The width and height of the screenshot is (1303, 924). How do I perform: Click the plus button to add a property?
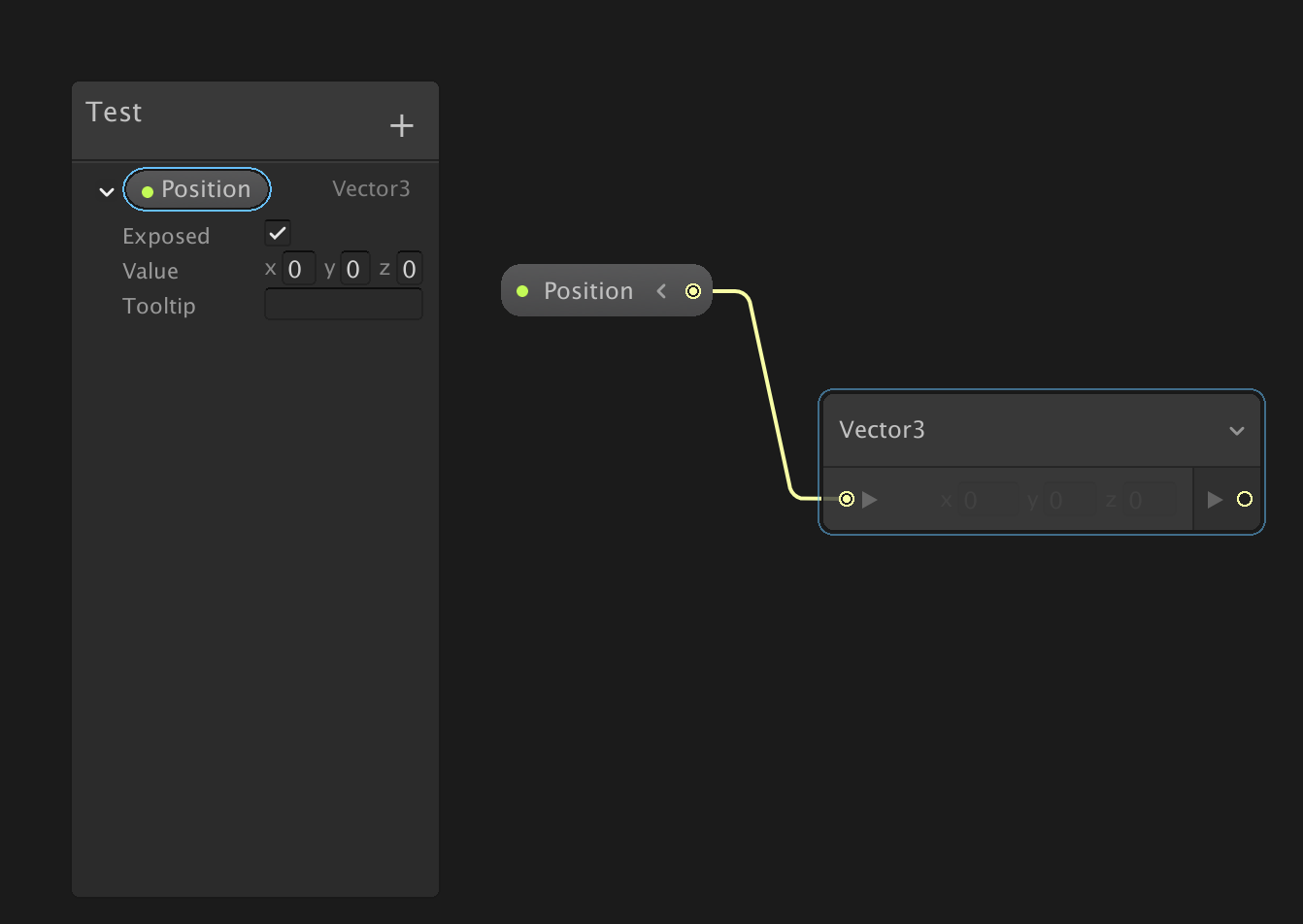pyautogui.click(x=401, y=125)
